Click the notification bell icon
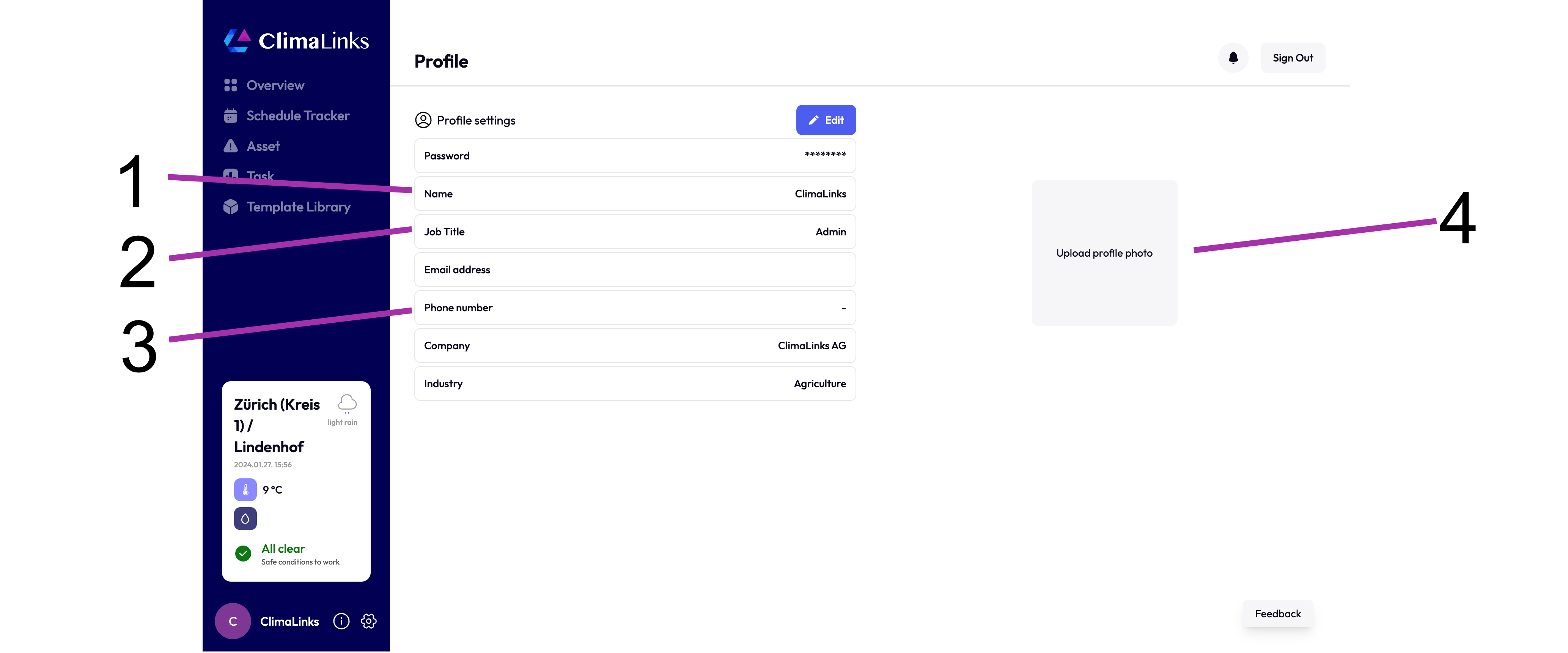Viewport: 1568px width, 653px height. (x=1233, y=57)
